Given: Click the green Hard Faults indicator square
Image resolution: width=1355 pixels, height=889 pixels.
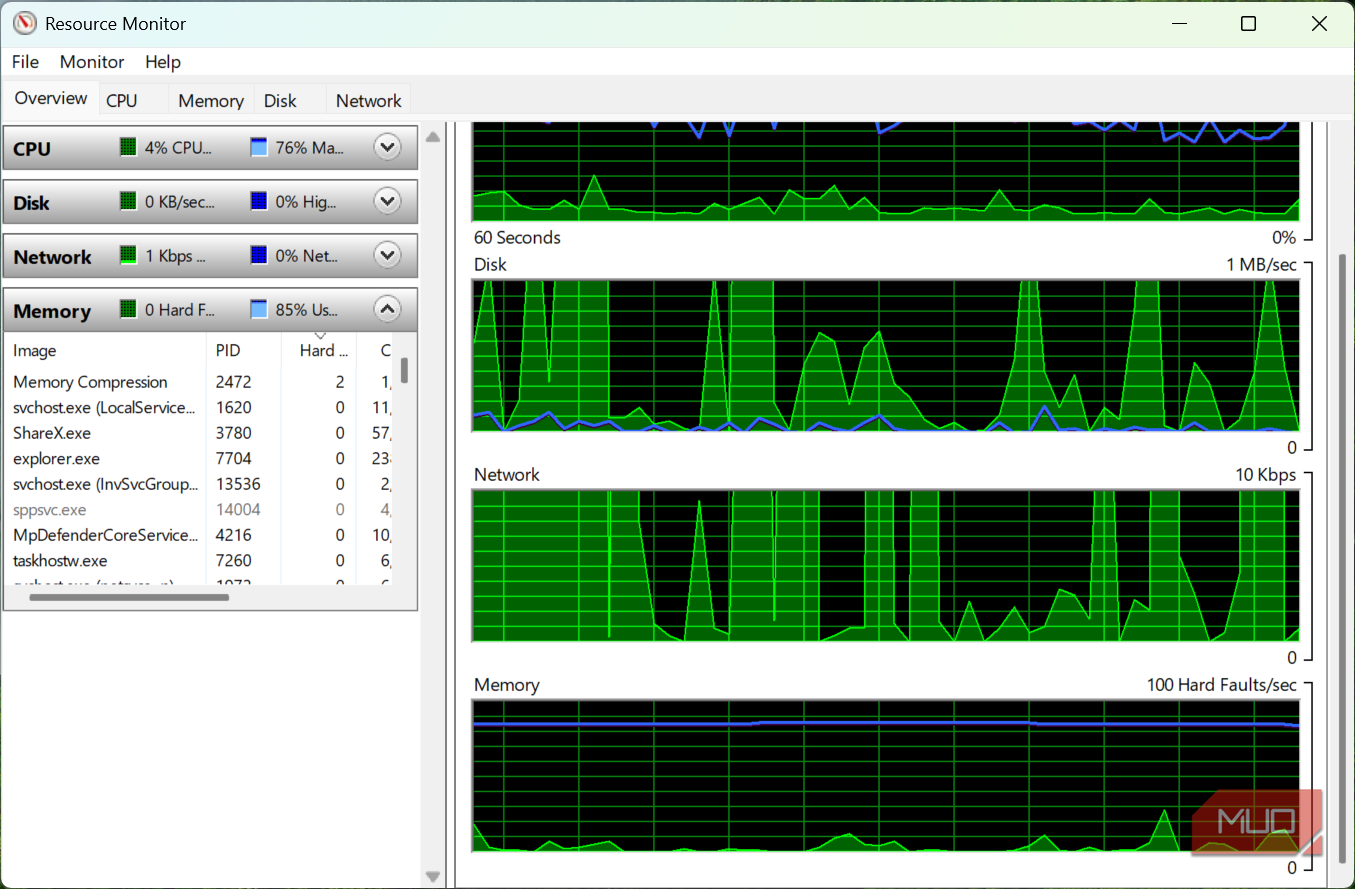Looking at the screenshot, I should (128, 309).
